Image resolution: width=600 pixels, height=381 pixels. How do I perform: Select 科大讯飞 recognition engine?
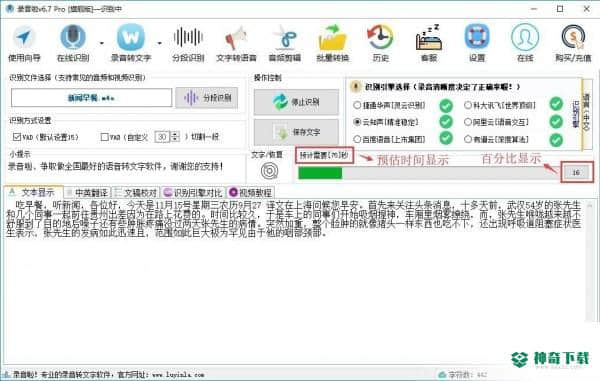coord(468,105)
